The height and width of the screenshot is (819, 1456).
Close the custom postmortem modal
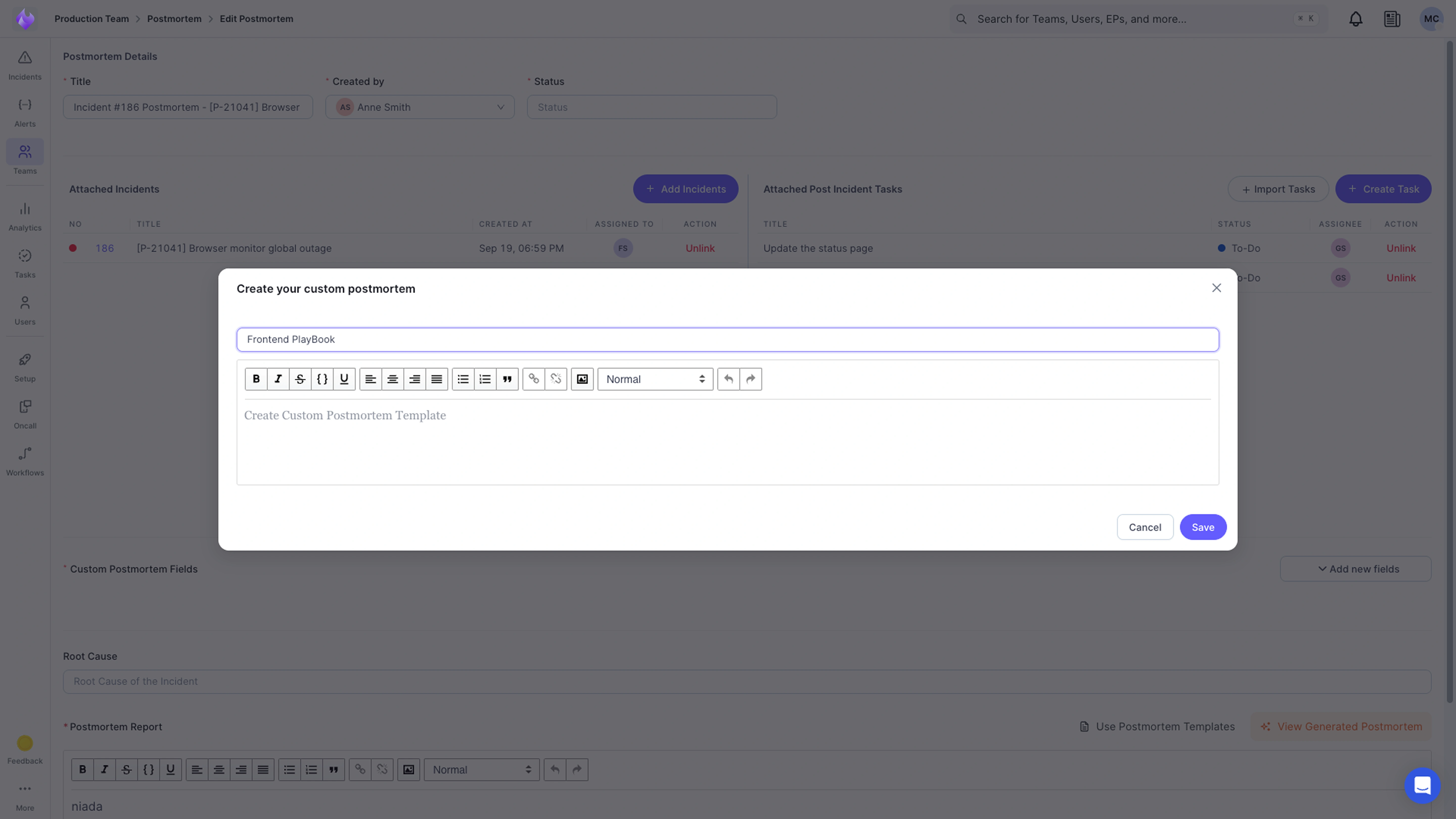click(x=1216, y=288)
